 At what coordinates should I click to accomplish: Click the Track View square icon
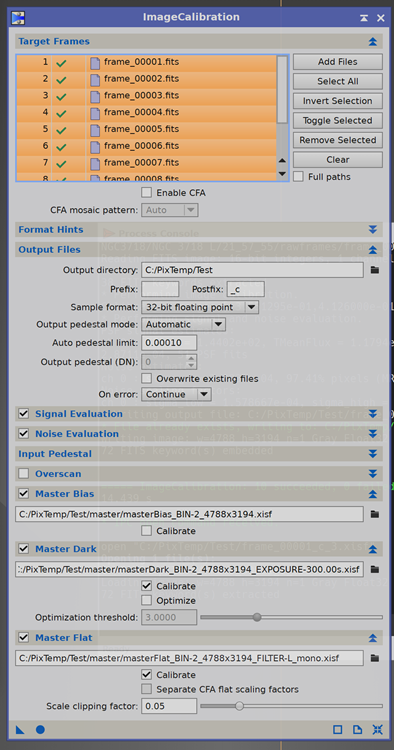point(338,729)
